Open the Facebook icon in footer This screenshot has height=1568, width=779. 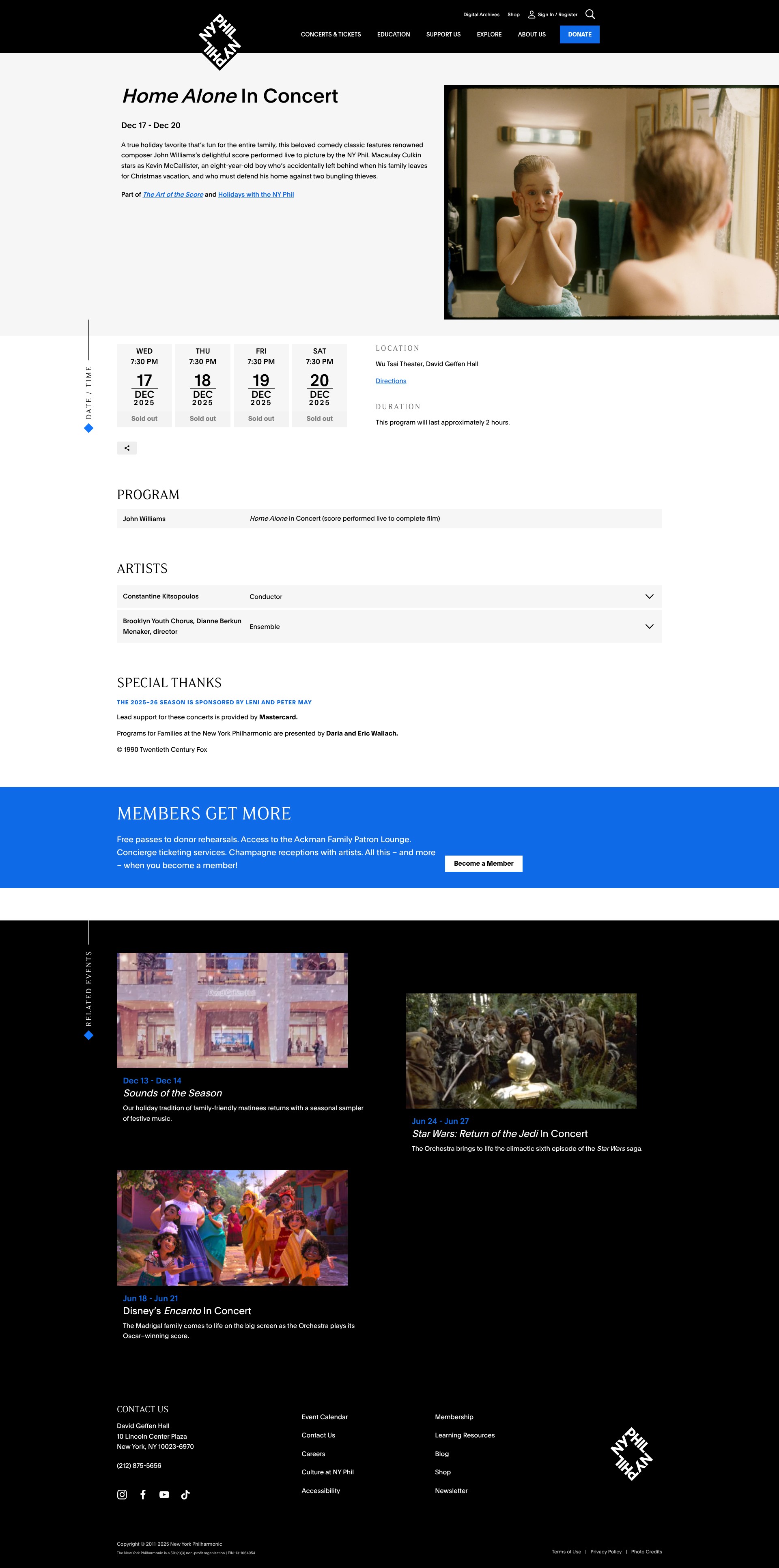[x=143, y=1494]
